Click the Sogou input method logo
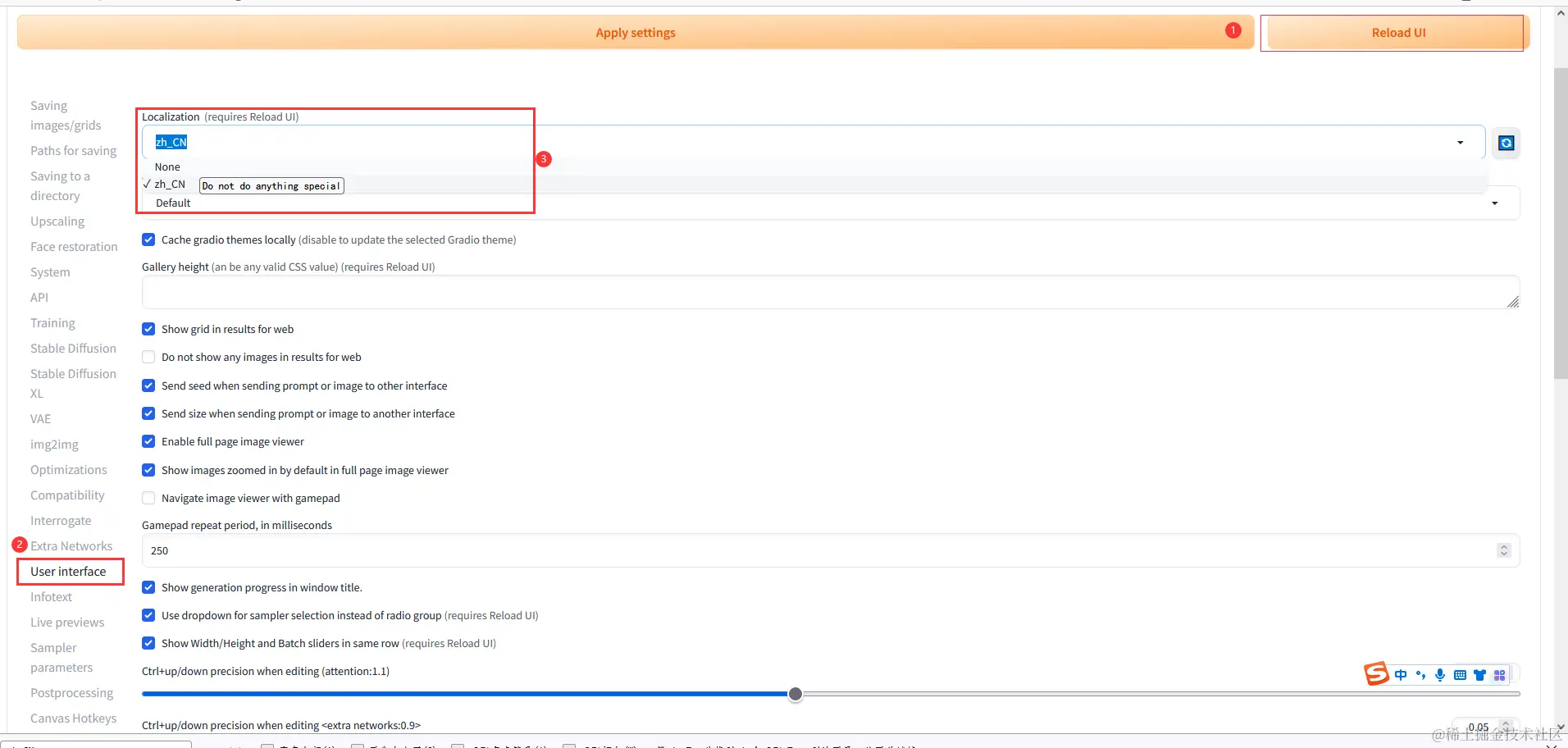Screen dimensions: 1568x748 tap(1377, 674)
